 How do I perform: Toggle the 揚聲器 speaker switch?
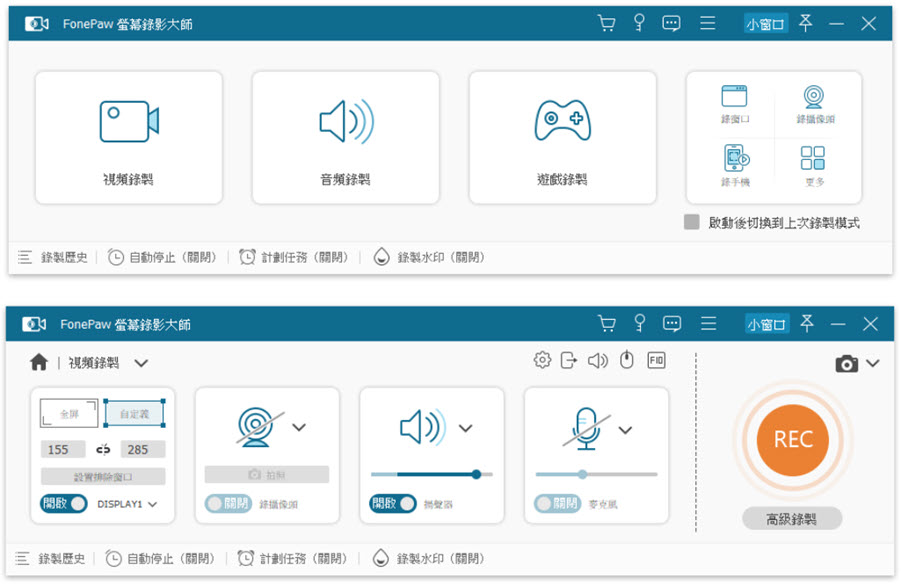(x=393, y=504)
